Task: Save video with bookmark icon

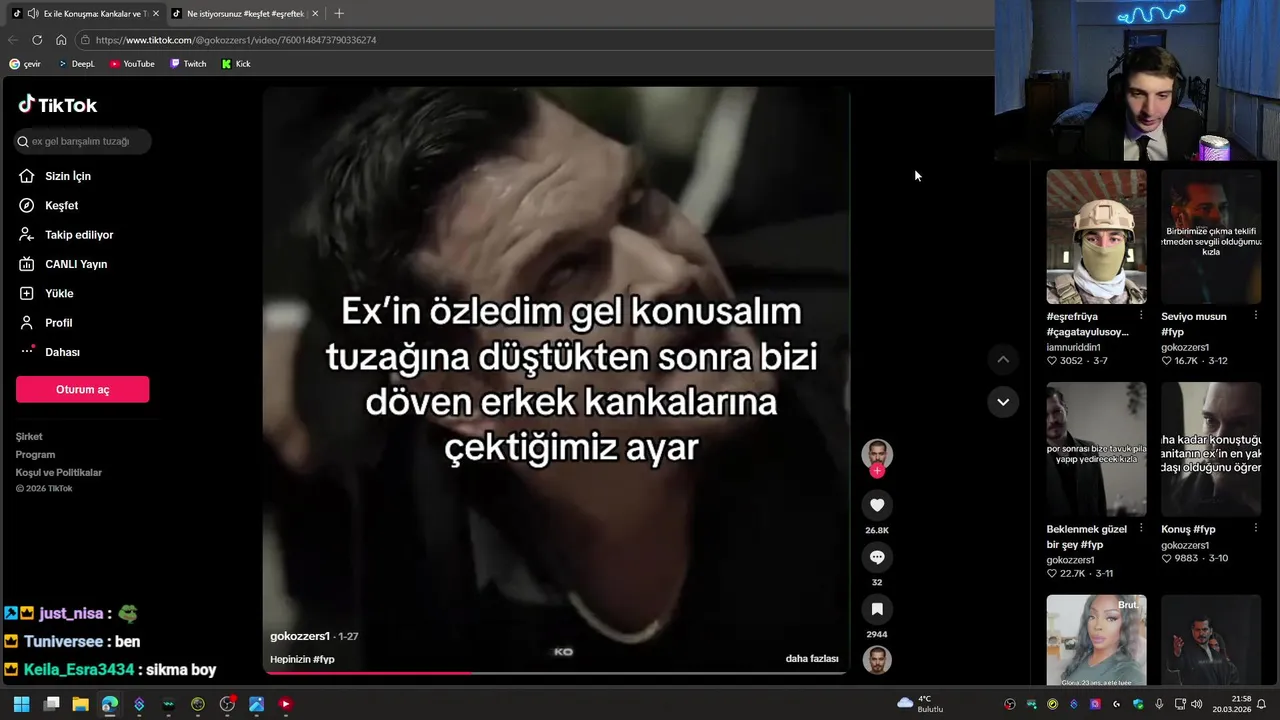Action: (x=877, y=609)
